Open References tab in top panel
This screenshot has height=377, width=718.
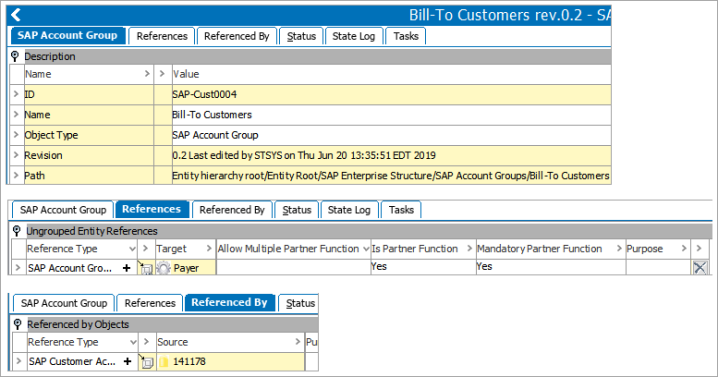pyautogui.click(x=162, y=36)
